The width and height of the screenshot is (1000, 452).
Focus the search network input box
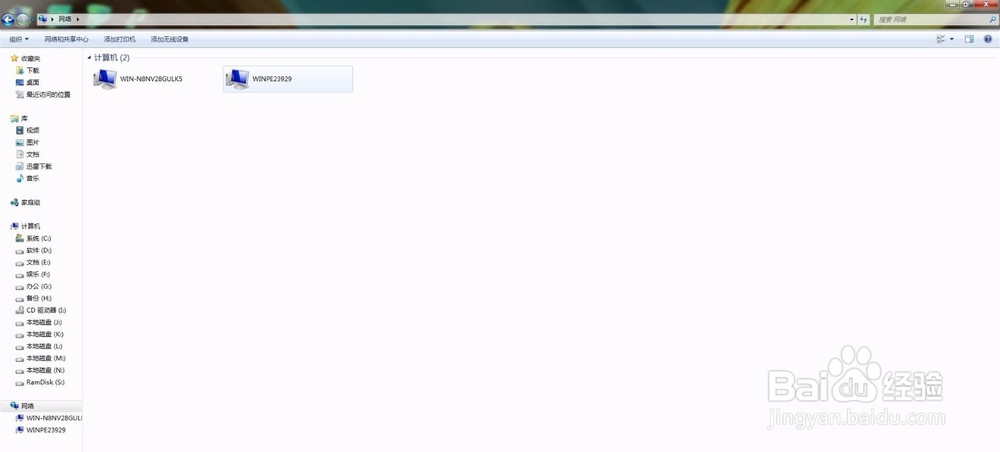click(930, 20)
